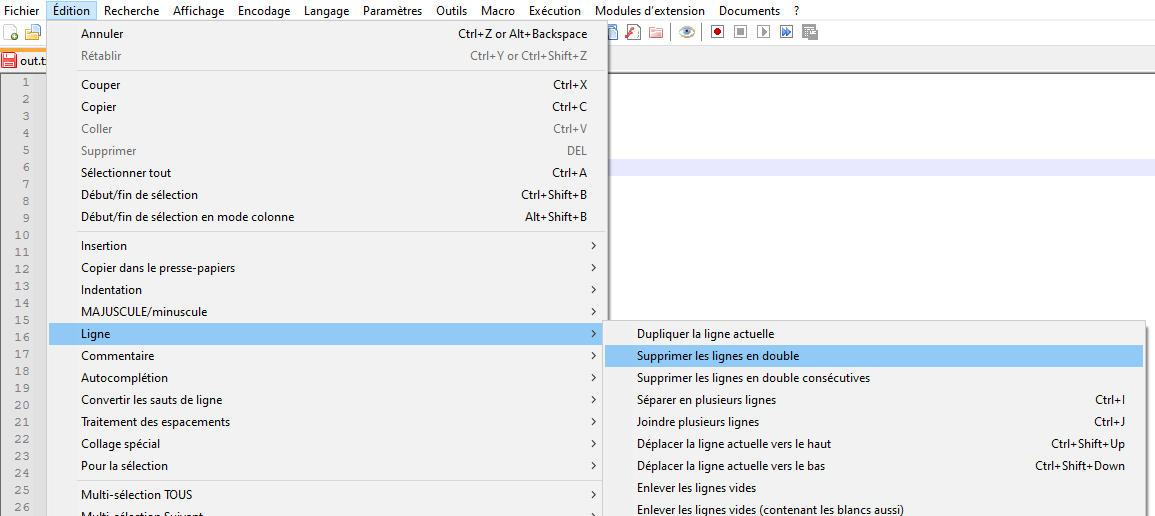
Task: Open the Macro menu
Action: pyautogui.click(x=498, y=11)
